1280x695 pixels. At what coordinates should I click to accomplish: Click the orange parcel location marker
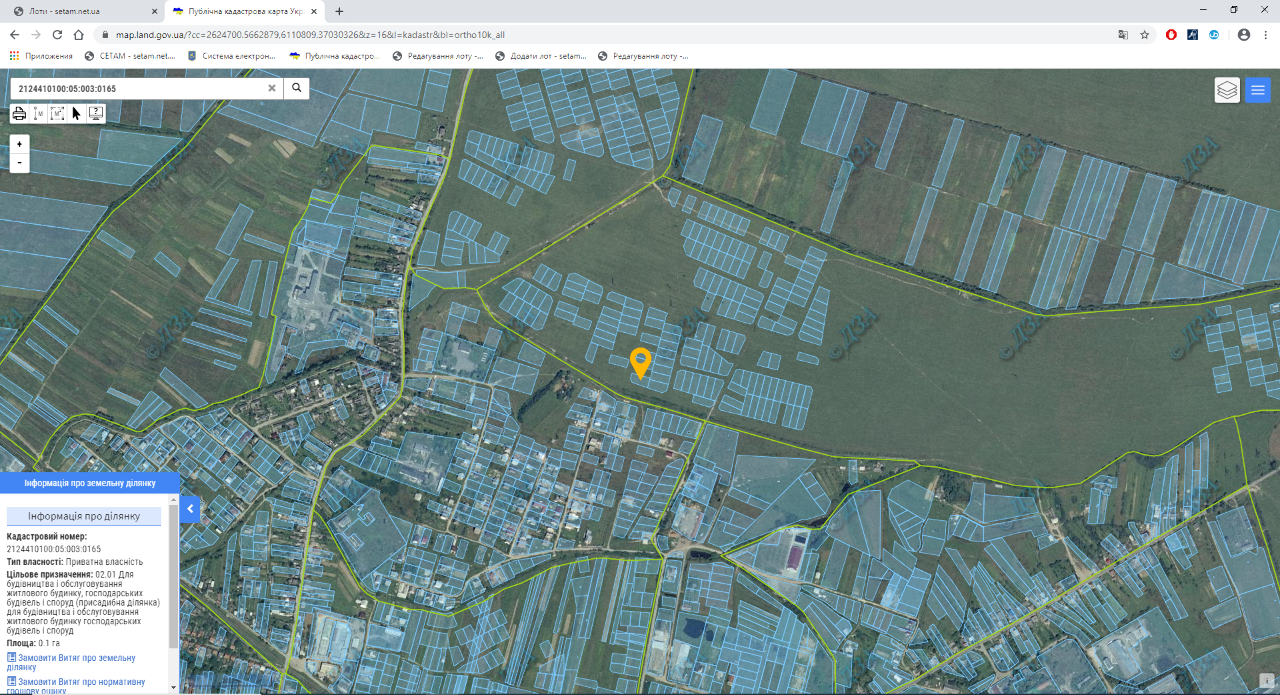click(x=640, y=363)
